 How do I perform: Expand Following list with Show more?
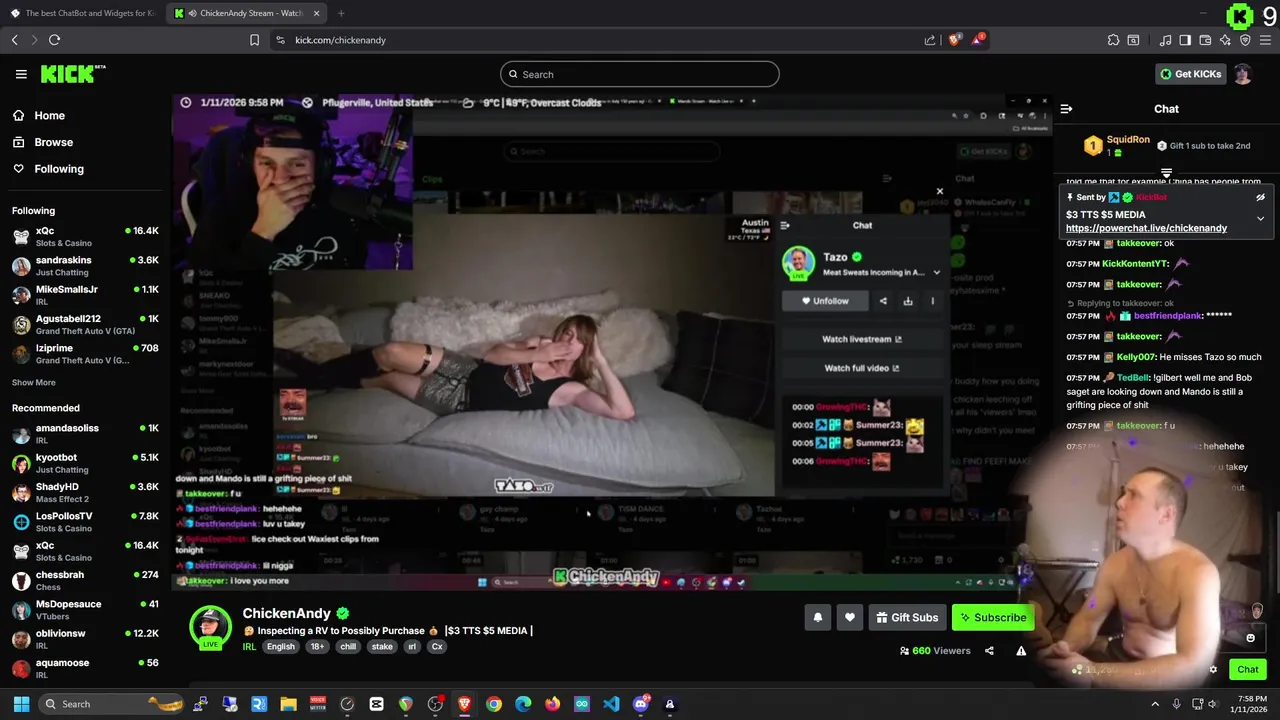(x=34, y=382)
